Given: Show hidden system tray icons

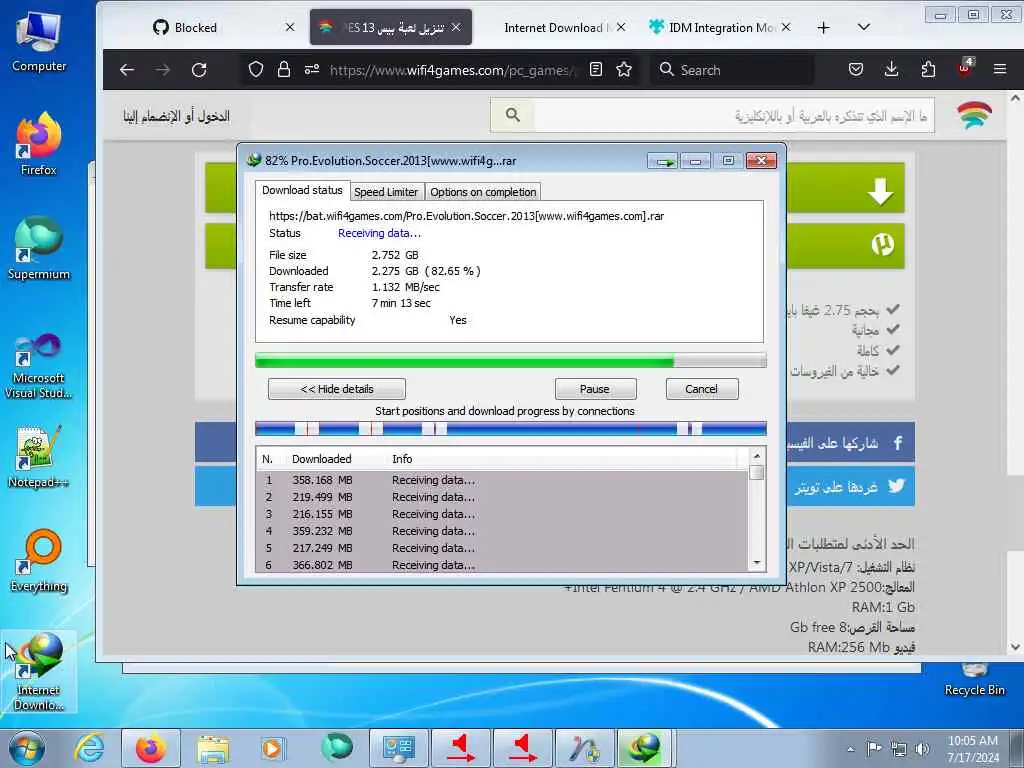Looking at the screenshot, I should click(850, 749).
